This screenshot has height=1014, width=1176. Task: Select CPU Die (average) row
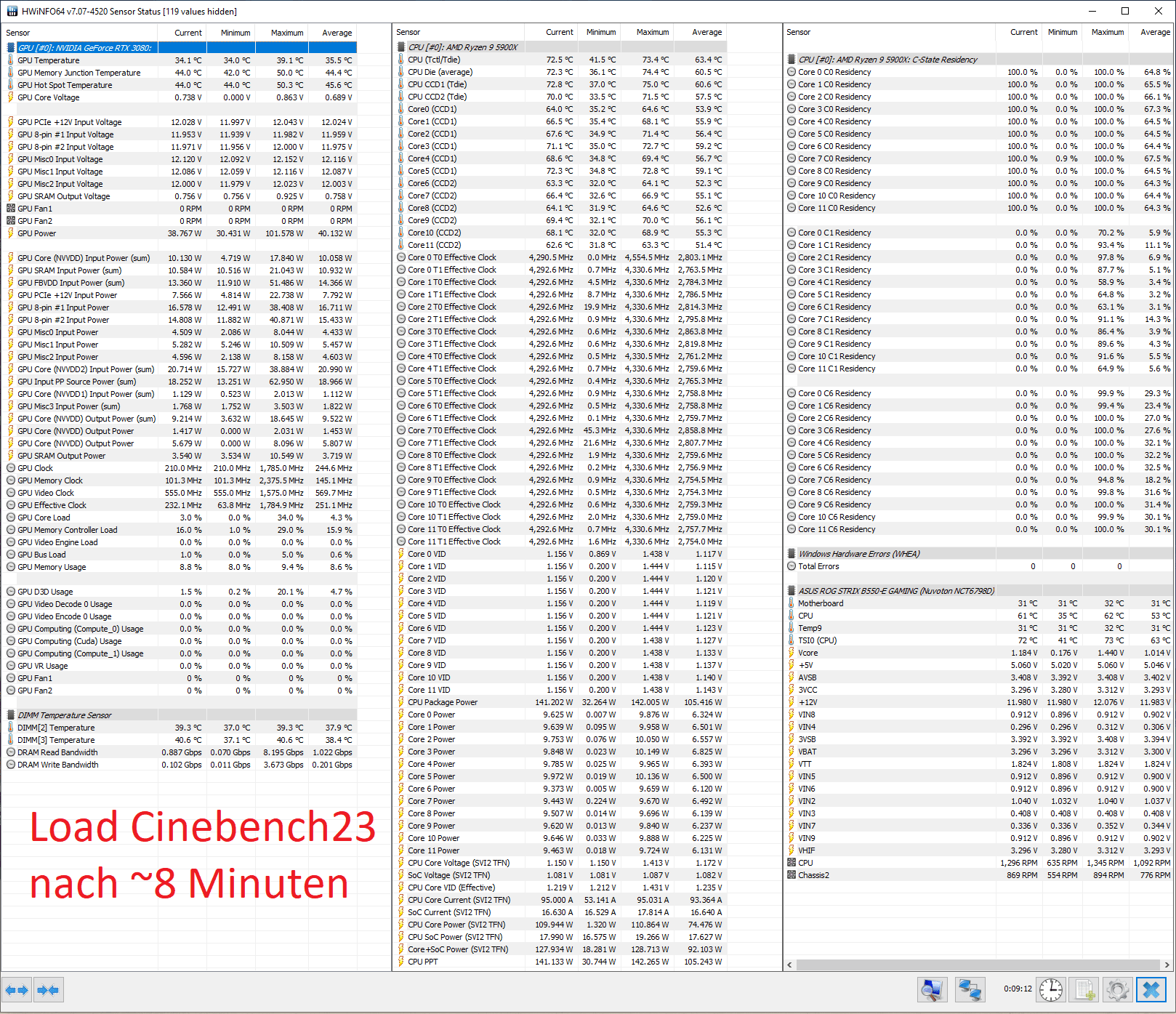pos(561,72)
